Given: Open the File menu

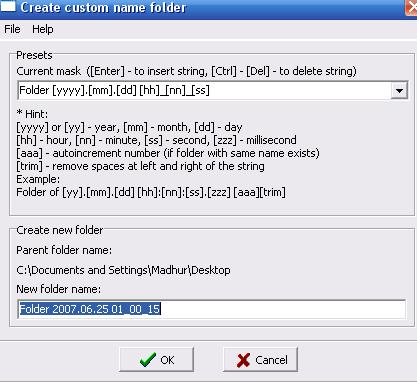Looking at the screenshot, I should 12,29.
